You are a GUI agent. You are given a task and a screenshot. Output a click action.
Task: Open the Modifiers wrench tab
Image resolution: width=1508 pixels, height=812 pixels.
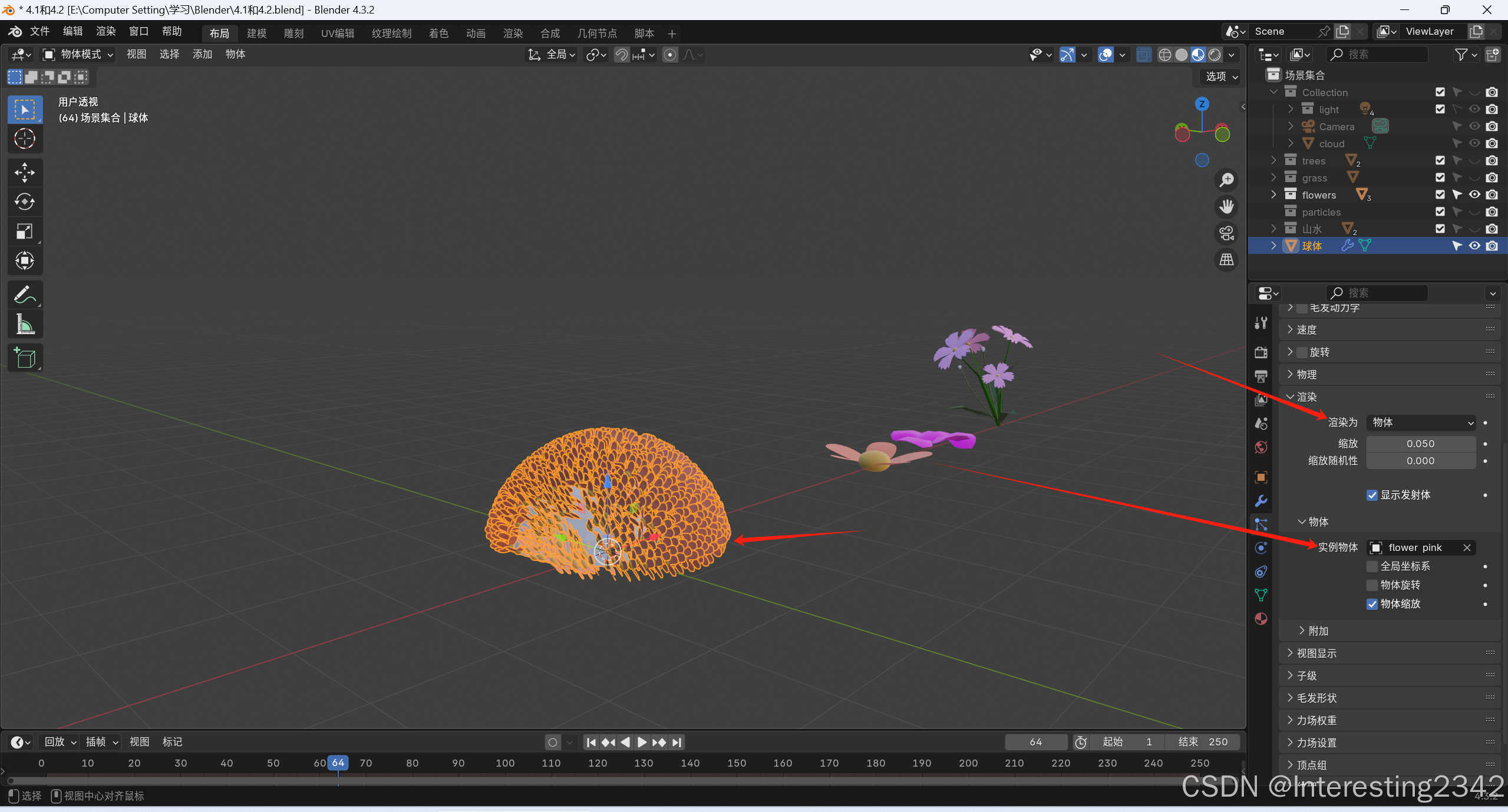[x=1260, y=500]
